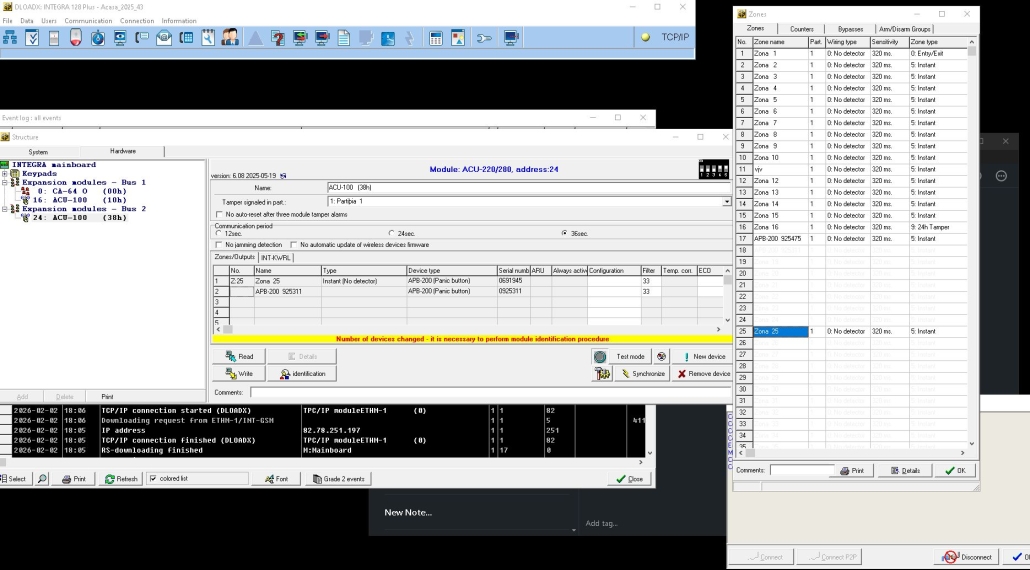Click the Disconnect button
1030x570 pixels.
point(967,557)
